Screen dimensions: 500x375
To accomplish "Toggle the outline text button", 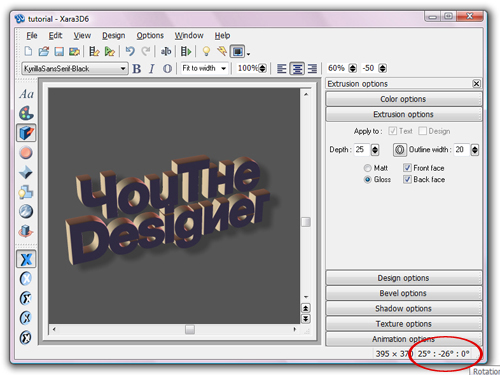I will point(167,69).
